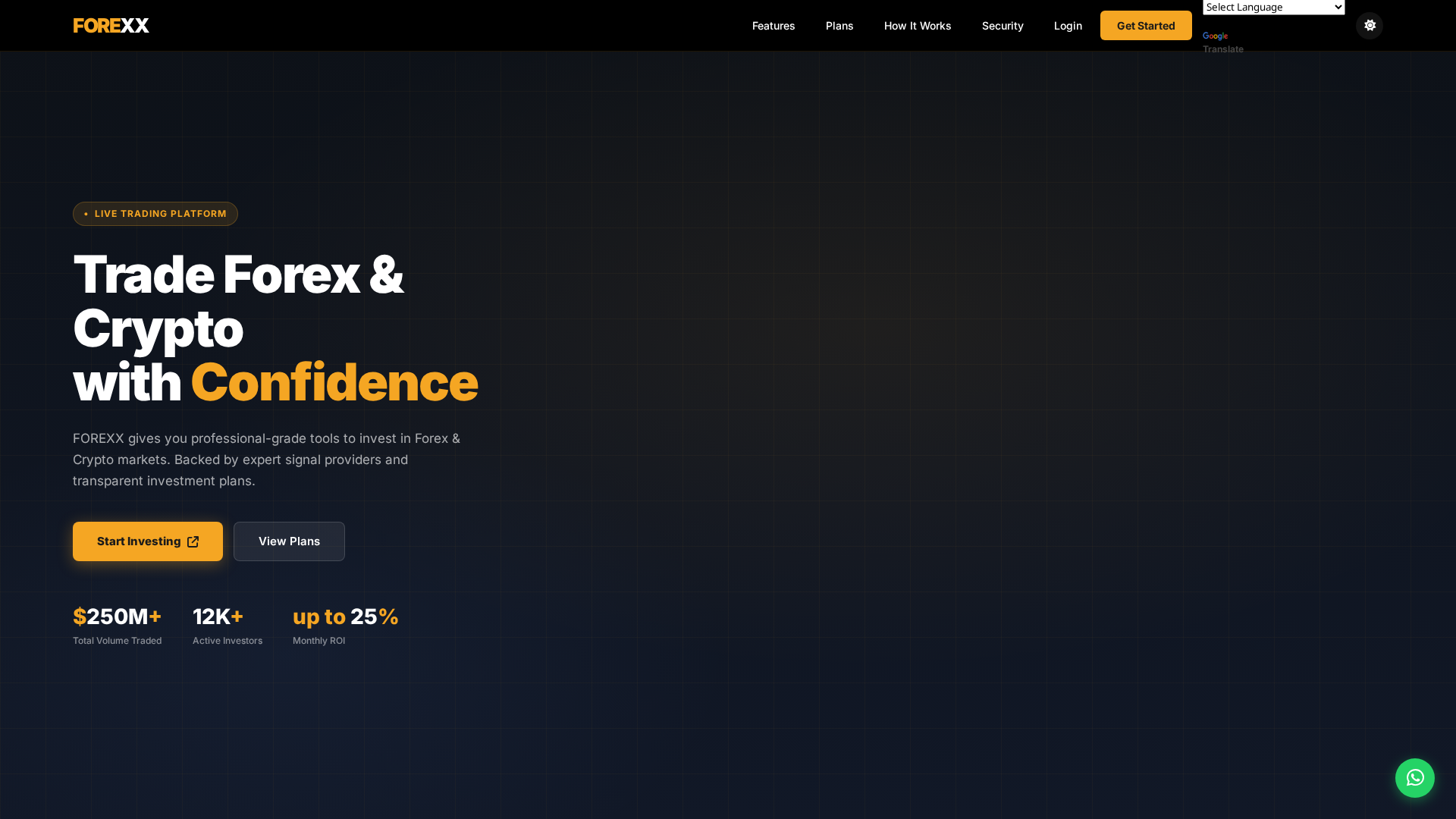Click the Google Translate link
Viewport: 1456px width, 819px height.
point(1222,43)
